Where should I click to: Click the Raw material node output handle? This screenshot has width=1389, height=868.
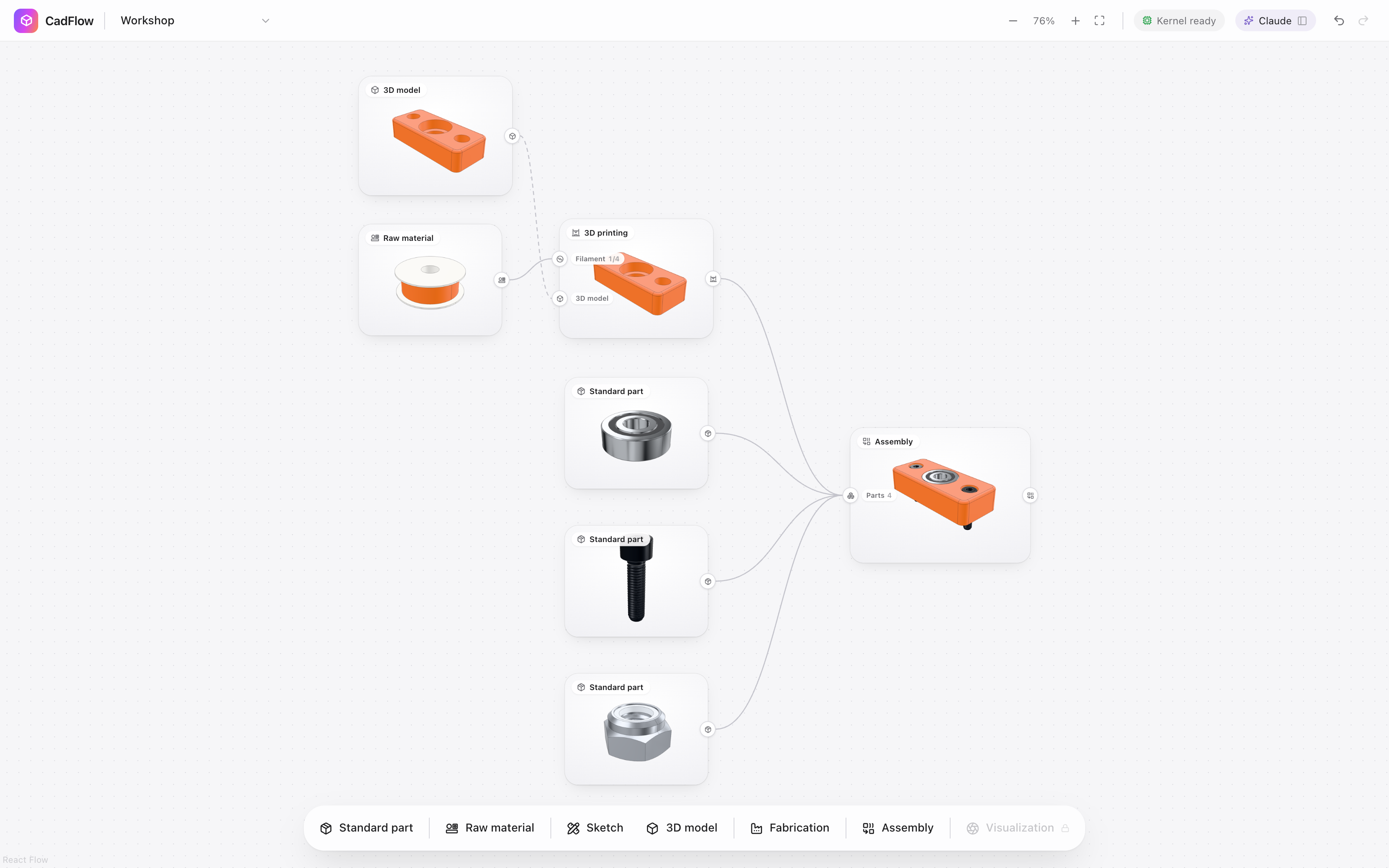(502, 280)
